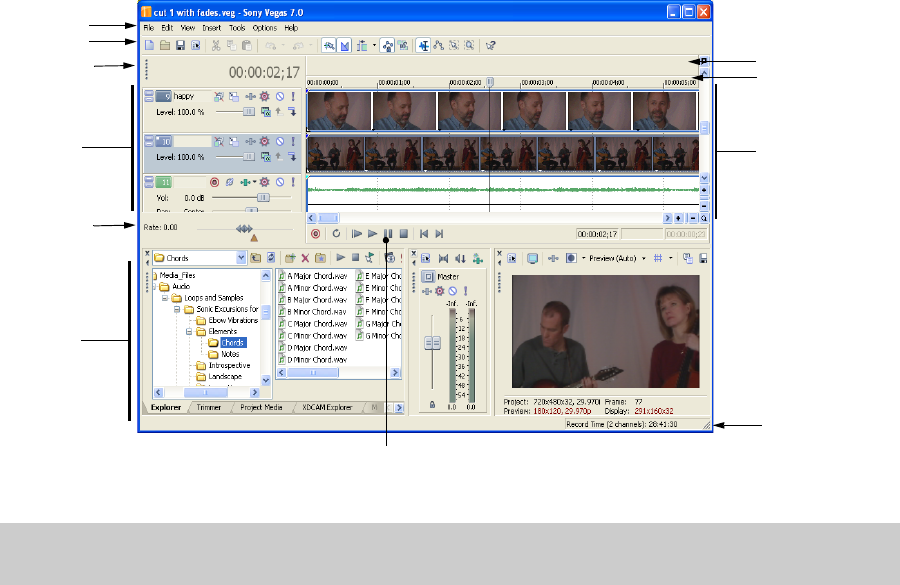Click the Pause button in transport bar
900x585 pixels.
[x=388, y=234]
